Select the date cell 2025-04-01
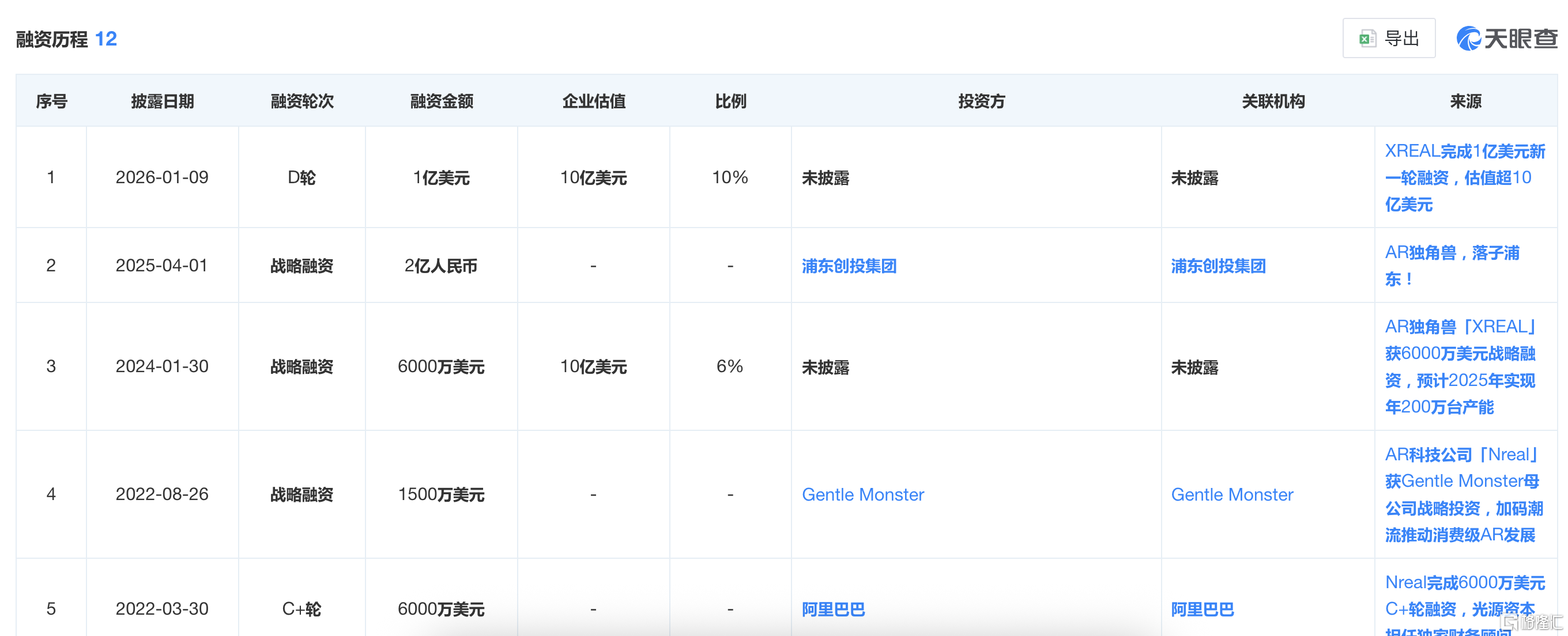The height and width of the screenshot is (636, 1568). point(162,266)
